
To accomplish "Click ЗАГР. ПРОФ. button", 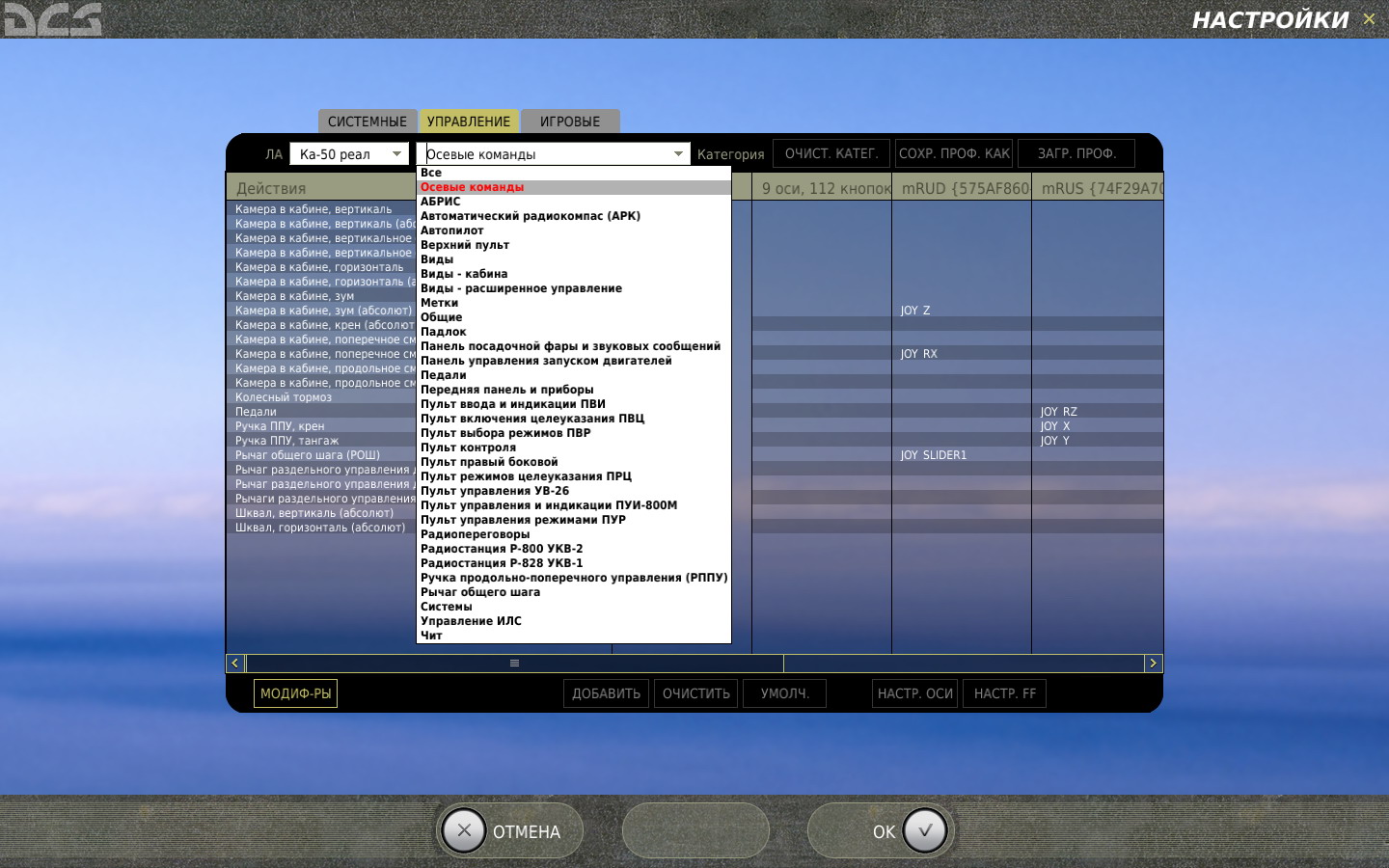I will click(1076, 153).
